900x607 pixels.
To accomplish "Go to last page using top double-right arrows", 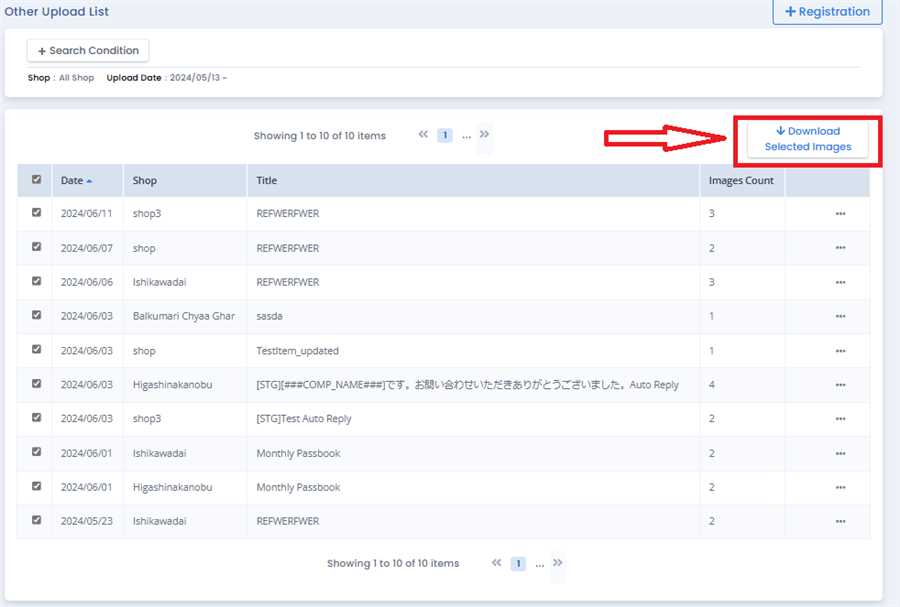I will (x=484, y=134).
